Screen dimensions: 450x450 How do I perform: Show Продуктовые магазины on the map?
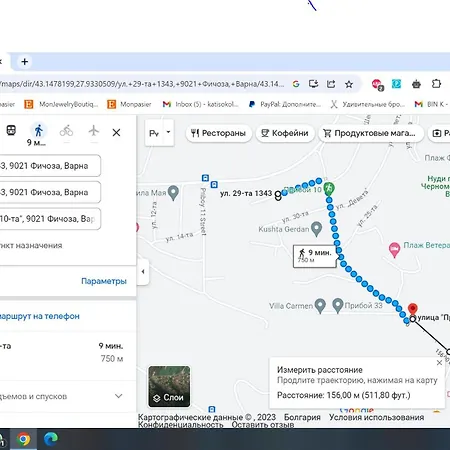coord(370,133)
